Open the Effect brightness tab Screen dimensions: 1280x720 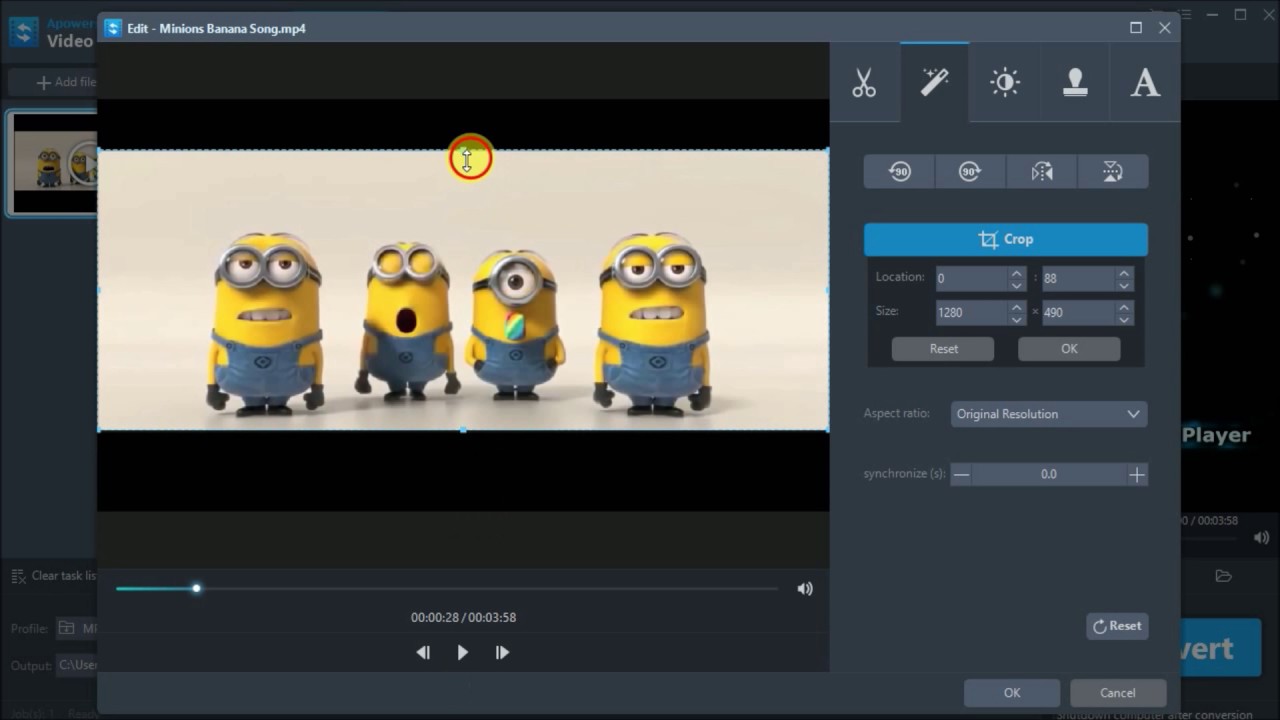pyautogui.click(x=1004, y=82)
